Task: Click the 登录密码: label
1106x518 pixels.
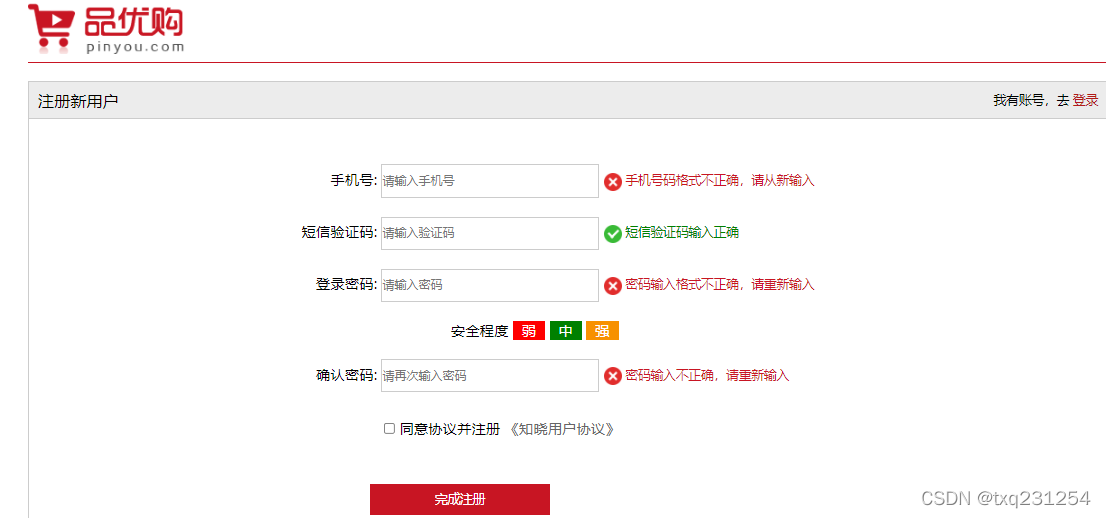Action: pyautogui.click(x=346, y=285)
